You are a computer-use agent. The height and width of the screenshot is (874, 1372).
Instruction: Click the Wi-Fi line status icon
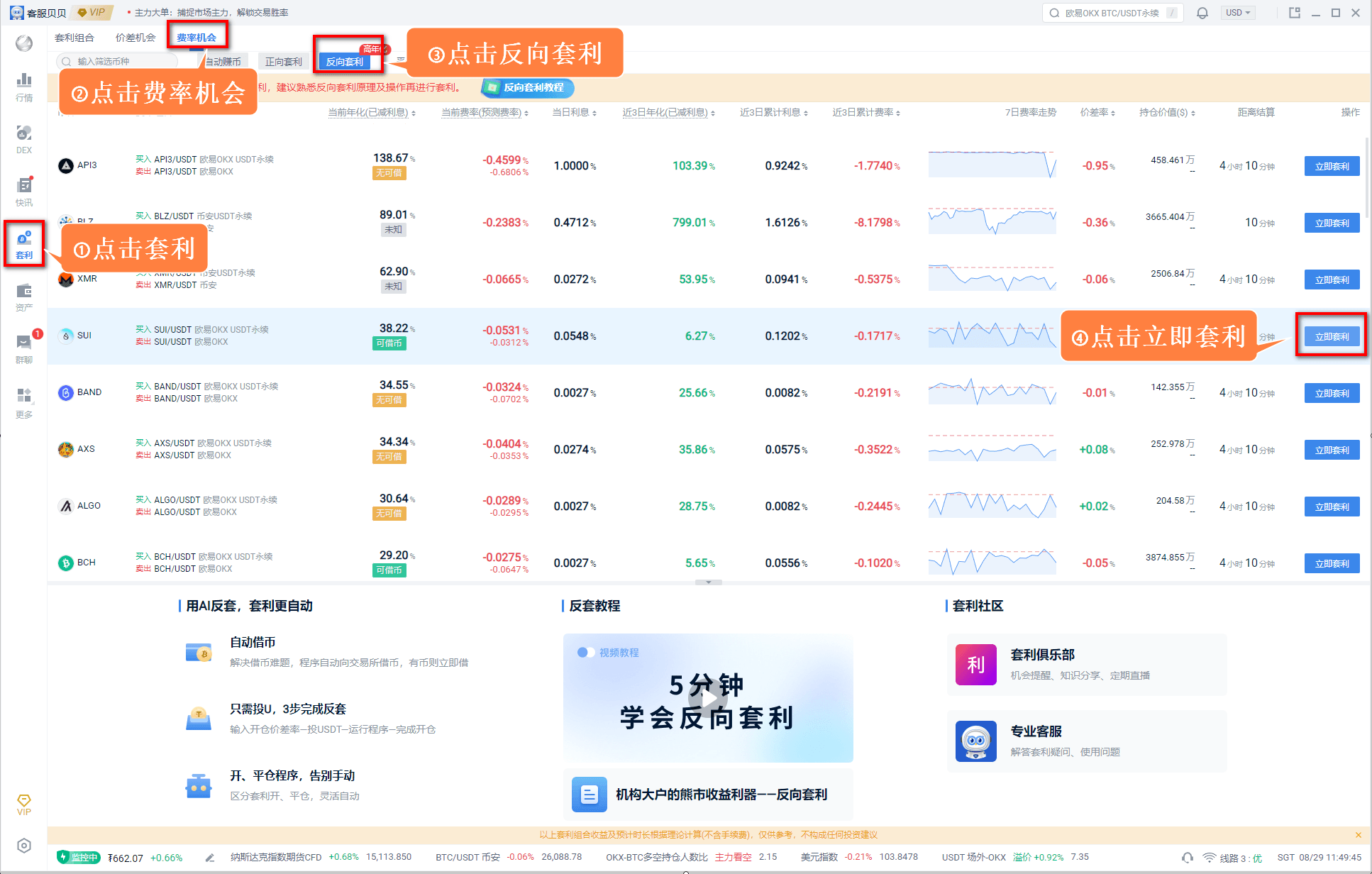(x=1210, y=858)
